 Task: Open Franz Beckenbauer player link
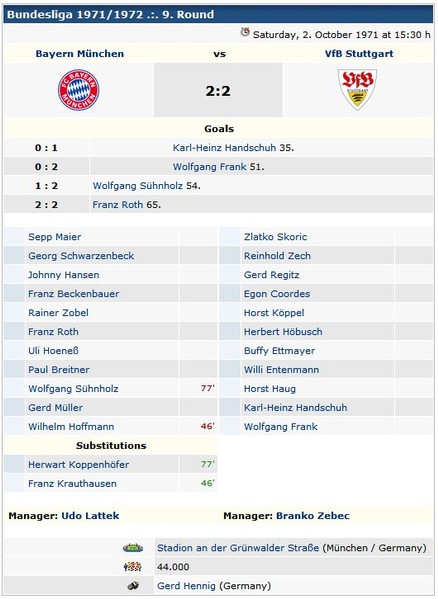point(74,294)
